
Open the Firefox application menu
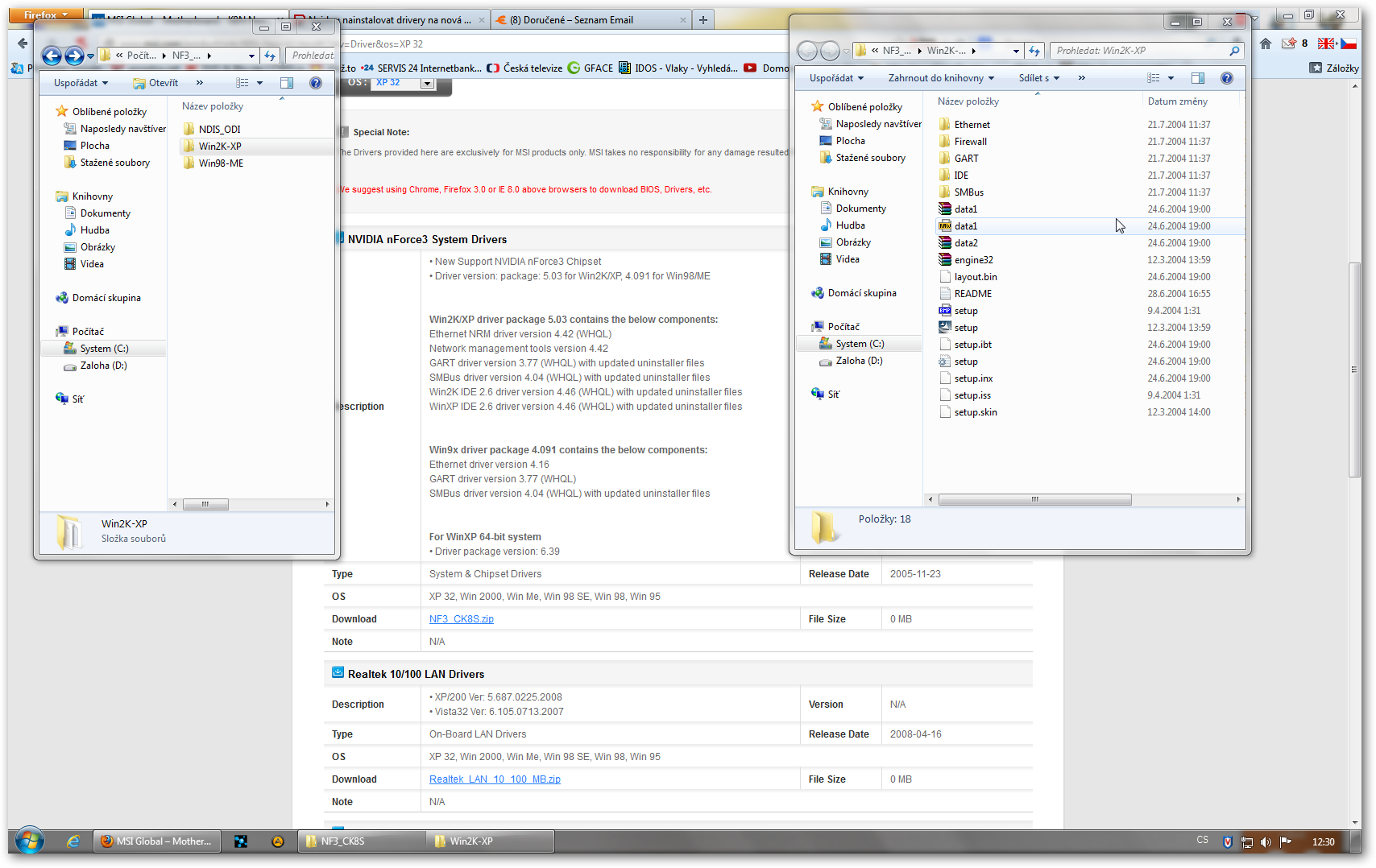[46, 14]
